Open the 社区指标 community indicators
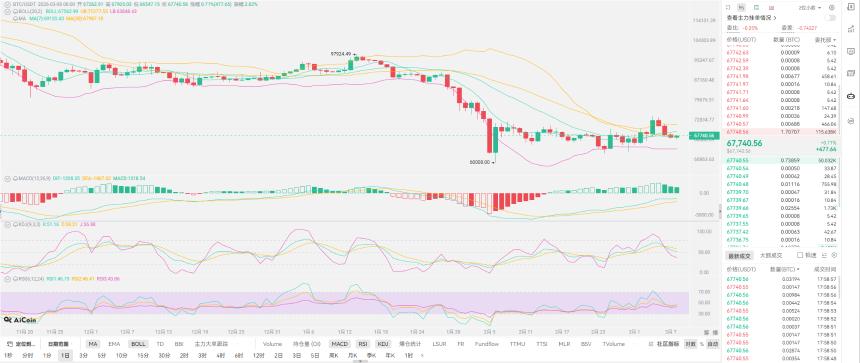Viewport: 860px width, 363px height. click(669, 344)
